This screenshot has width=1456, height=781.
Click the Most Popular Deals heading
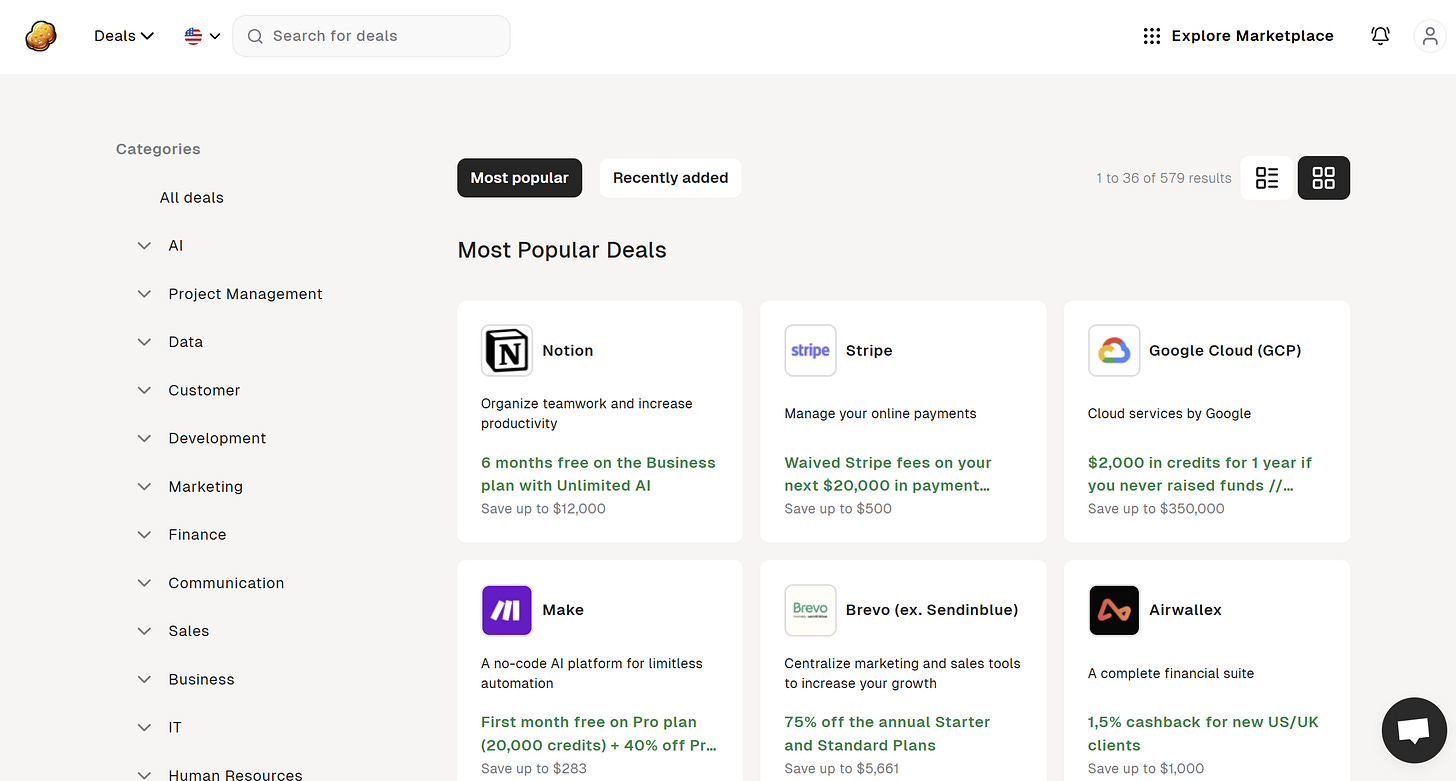[x=562, y=250]
